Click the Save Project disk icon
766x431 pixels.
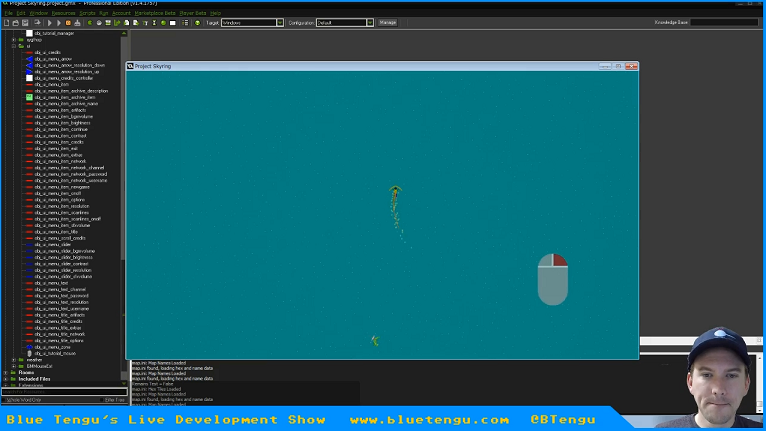pyautogui.click(x=25, y=23)
